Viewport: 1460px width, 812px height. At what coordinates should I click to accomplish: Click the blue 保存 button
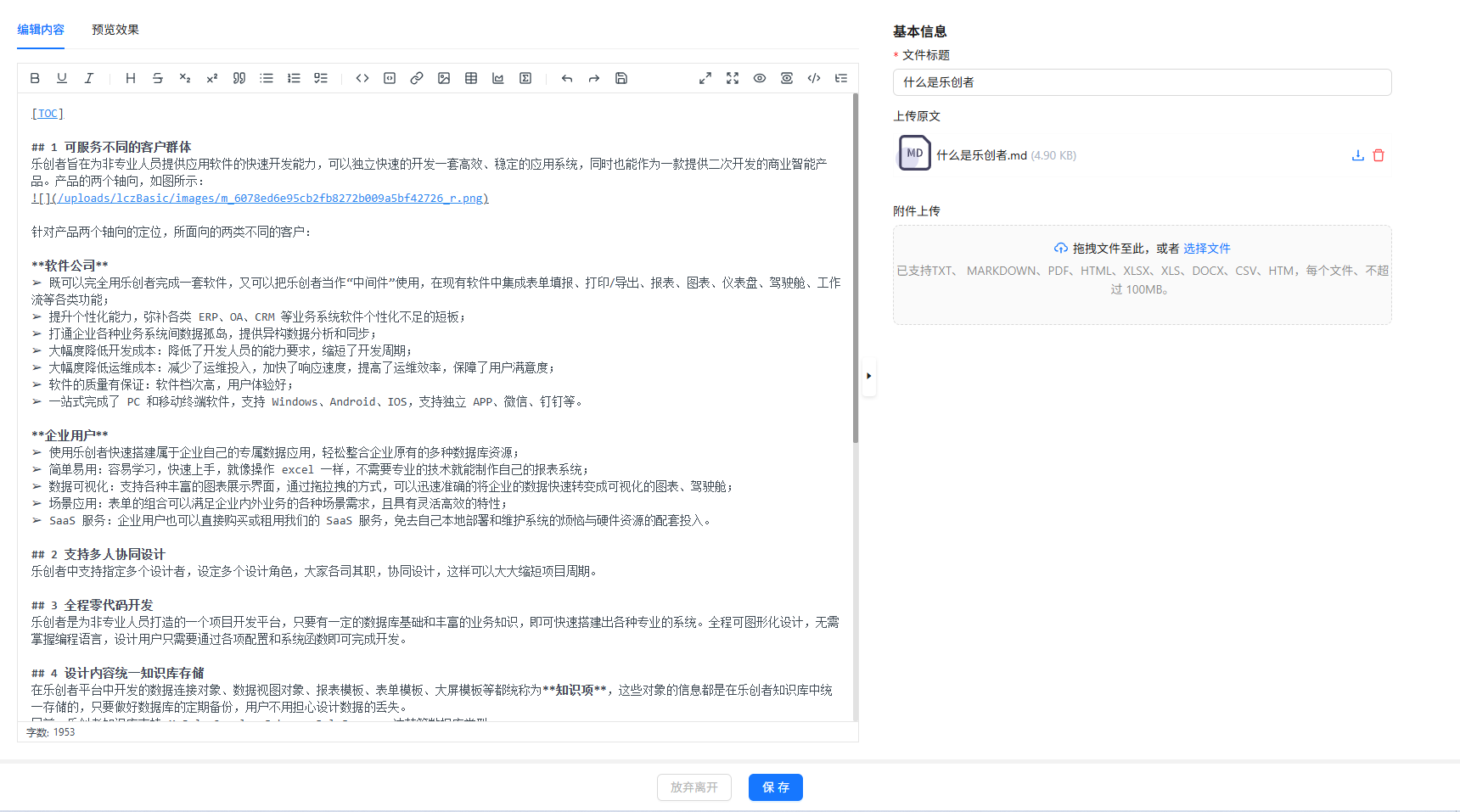point(775,787)
